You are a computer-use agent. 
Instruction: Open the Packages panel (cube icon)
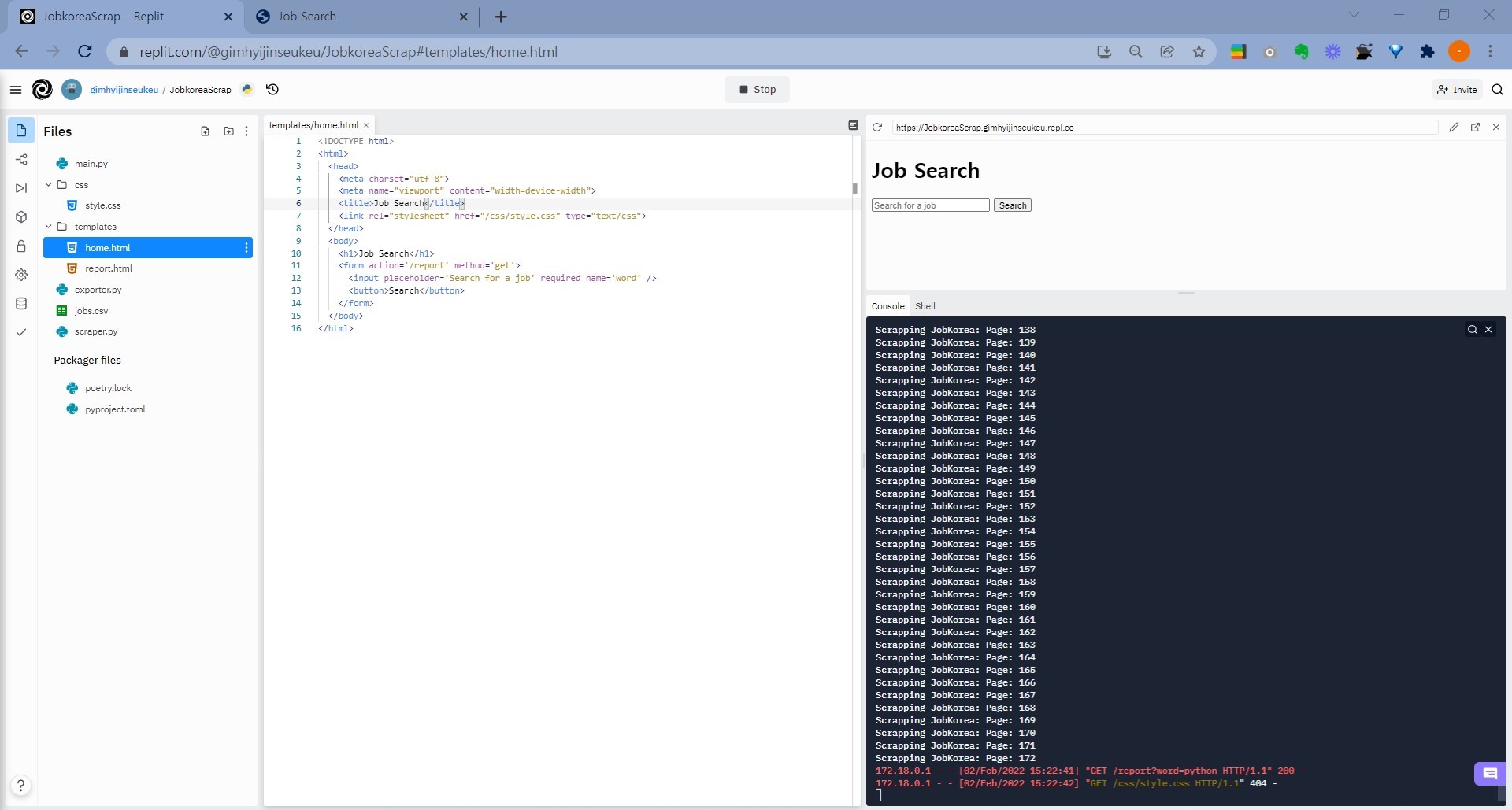pos(21,217)
